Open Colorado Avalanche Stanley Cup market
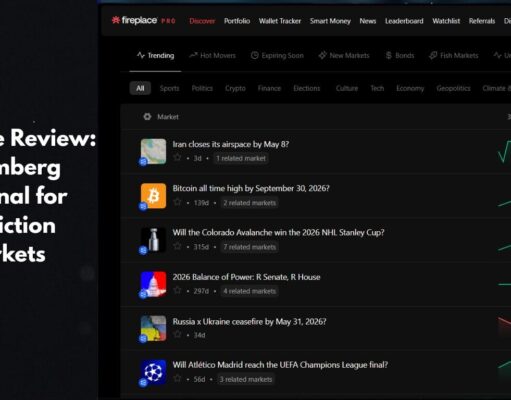Image resolution: width=511 pixels, height=400 pixels. tap(278, 232)
